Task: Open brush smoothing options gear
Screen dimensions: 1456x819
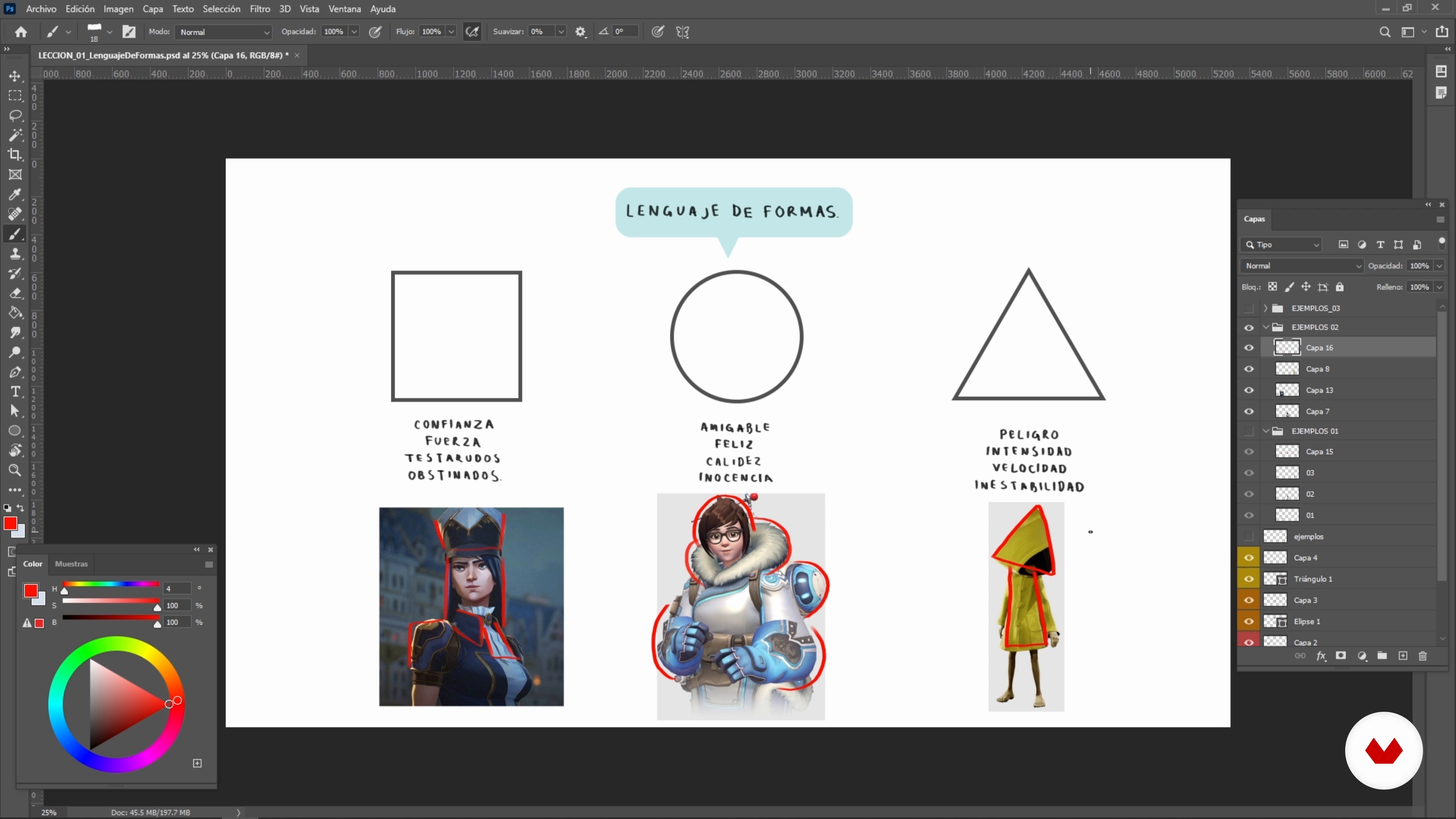Action: [581, 31]
